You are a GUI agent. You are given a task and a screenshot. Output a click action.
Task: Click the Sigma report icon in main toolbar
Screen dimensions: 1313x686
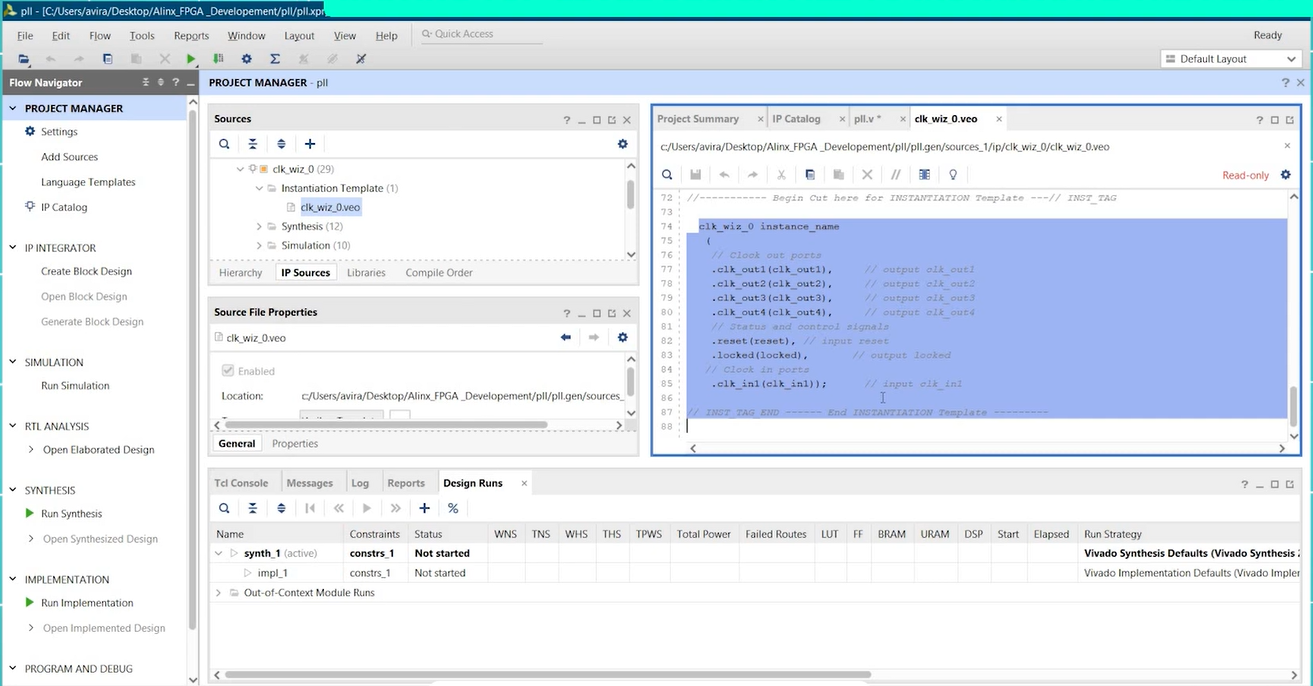275,59
